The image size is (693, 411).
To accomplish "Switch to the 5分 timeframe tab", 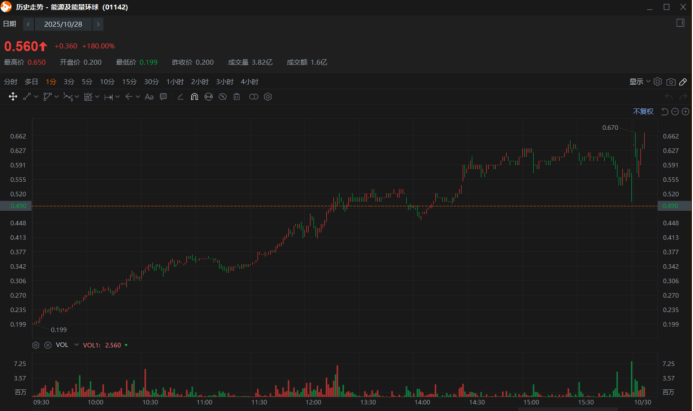I will pyautogui.click(x=87, y=81).
